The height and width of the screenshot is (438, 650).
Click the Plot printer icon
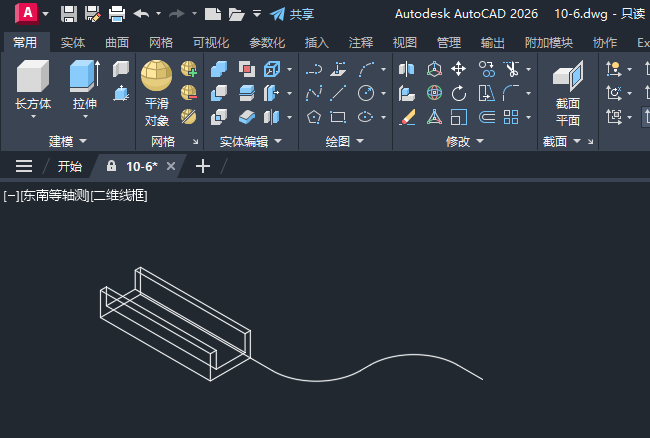coord(117,14)
